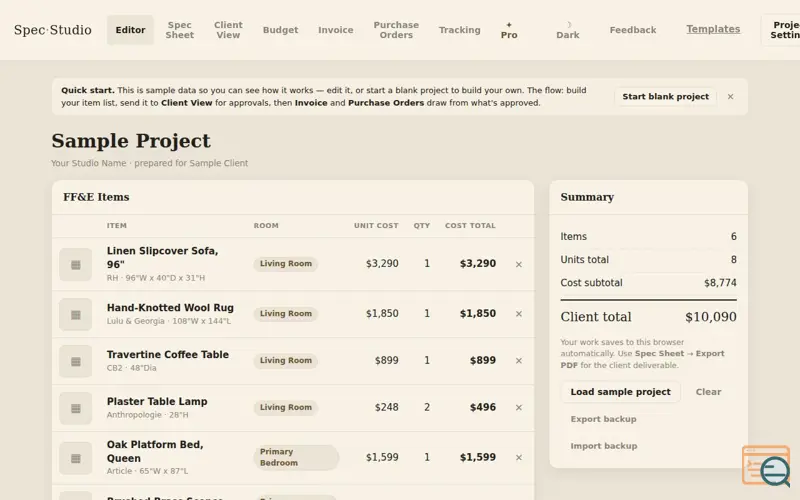Click the Anthropologie 28"H details
The image size is (800, 500).
(x=147, y=415)
